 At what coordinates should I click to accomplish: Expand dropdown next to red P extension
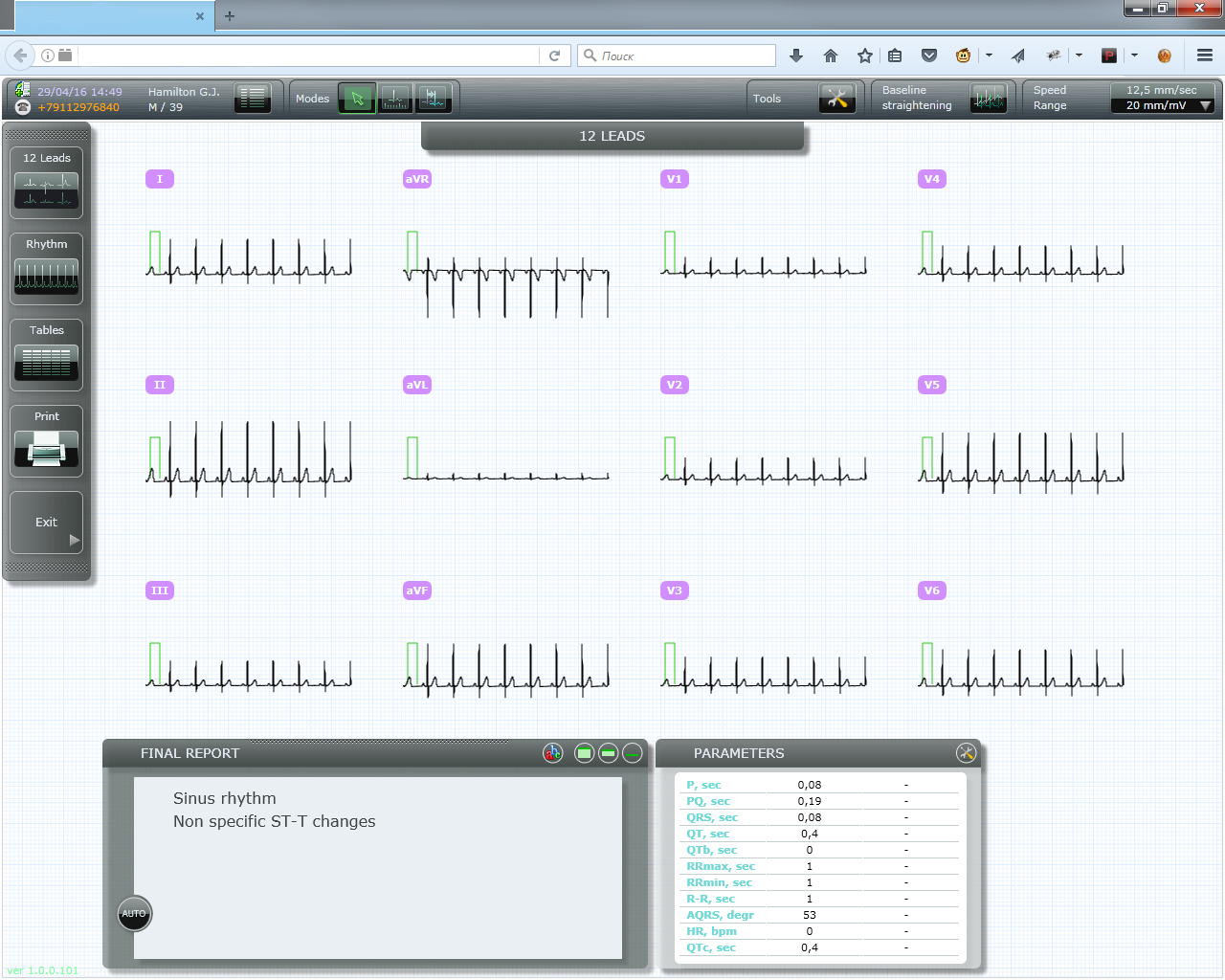click(1134, 56)
